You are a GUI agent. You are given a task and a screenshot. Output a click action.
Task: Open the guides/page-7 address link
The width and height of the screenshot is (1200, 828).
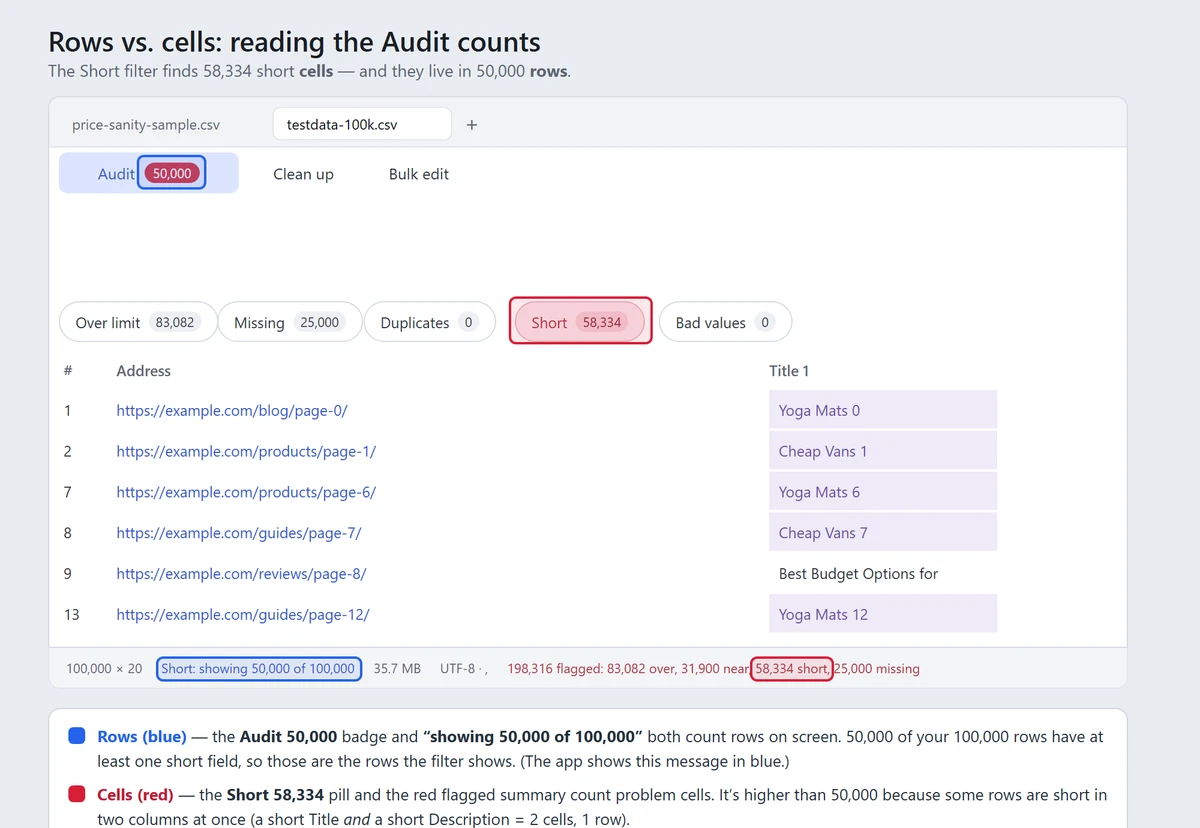(239, 534)
